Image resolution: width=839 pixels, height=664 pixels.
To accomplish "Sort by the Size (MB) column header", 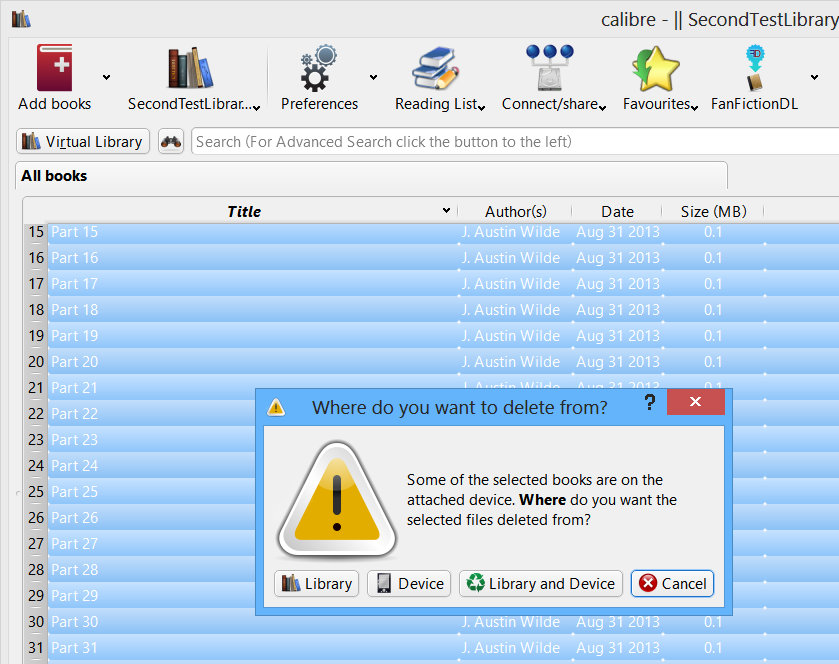I will pos(713,211).
